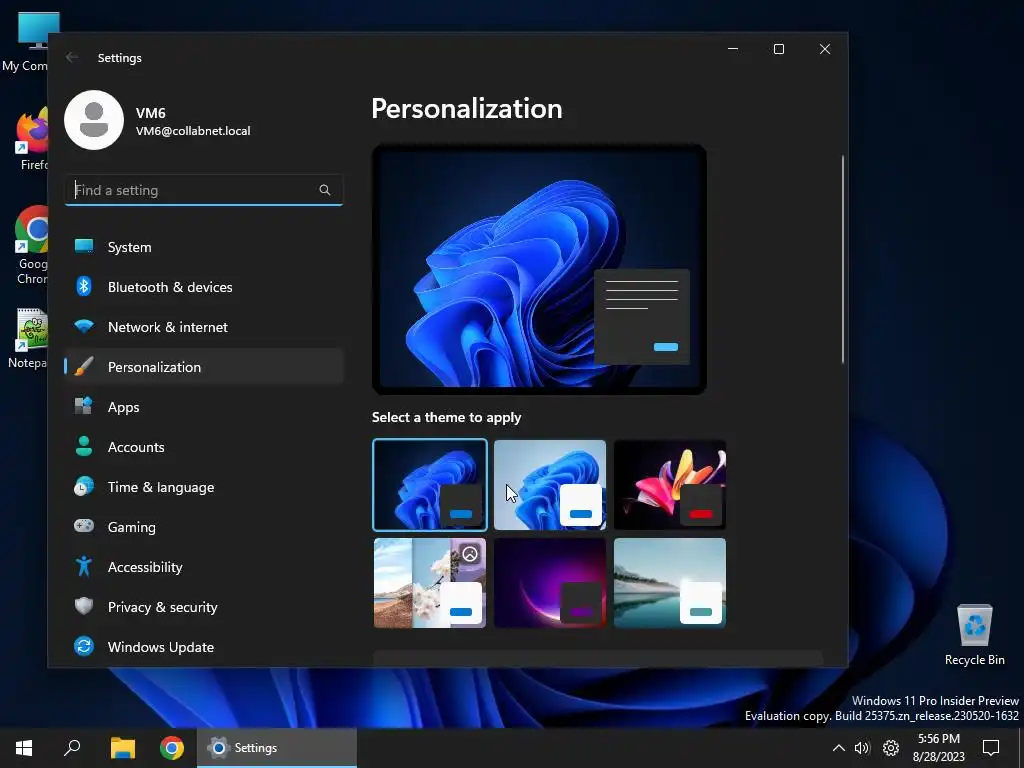Click the System monitor icon in sidebar
Image resolution: width=1024 pixels, height=768 pixels.
coord(84,246)
